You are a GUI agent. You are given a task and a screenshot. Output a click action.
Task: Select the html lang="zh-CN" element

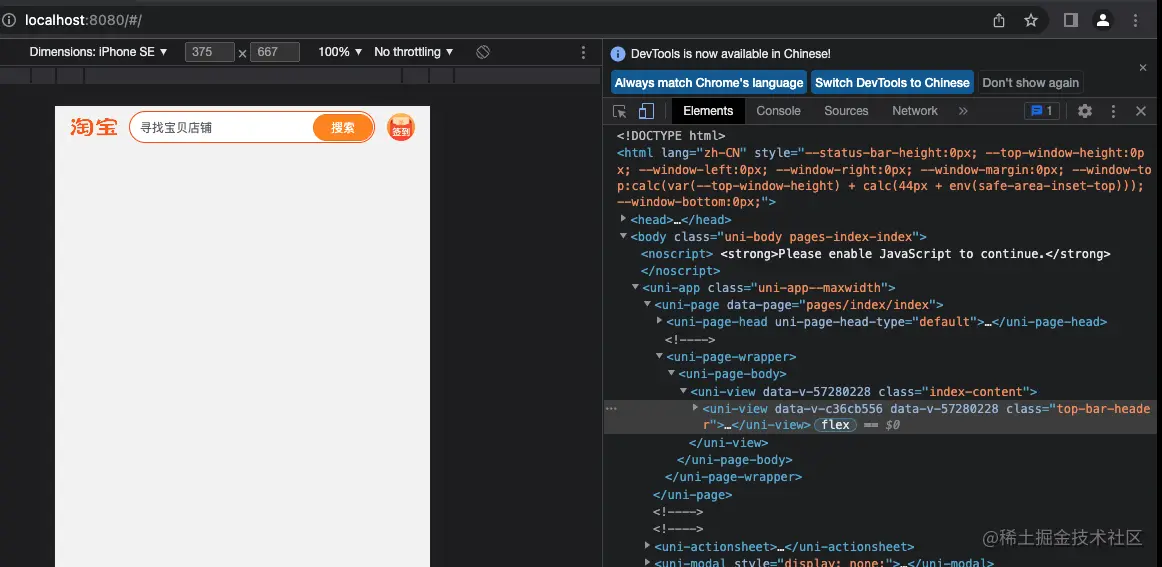882,177
